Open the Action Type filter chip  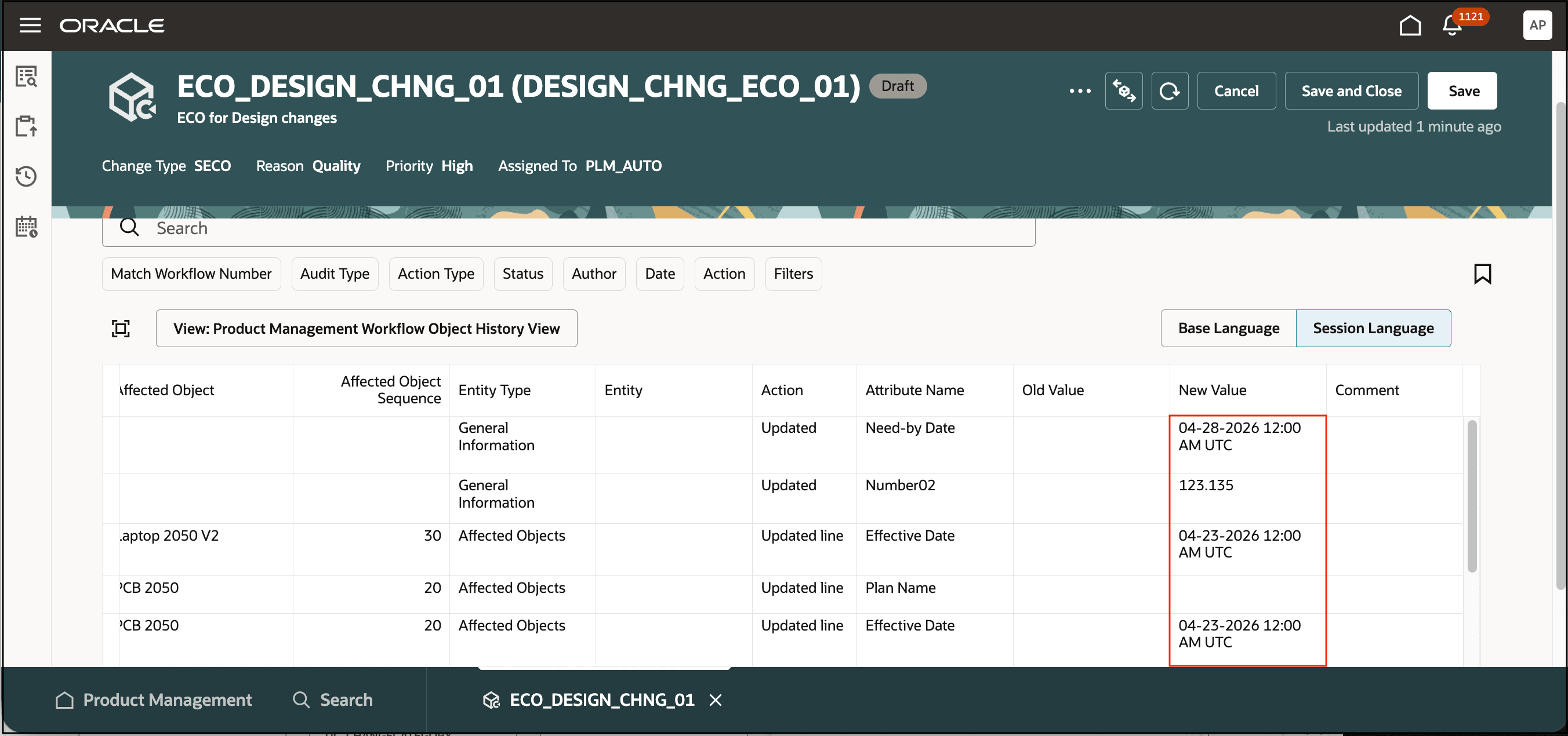(436, 274)
